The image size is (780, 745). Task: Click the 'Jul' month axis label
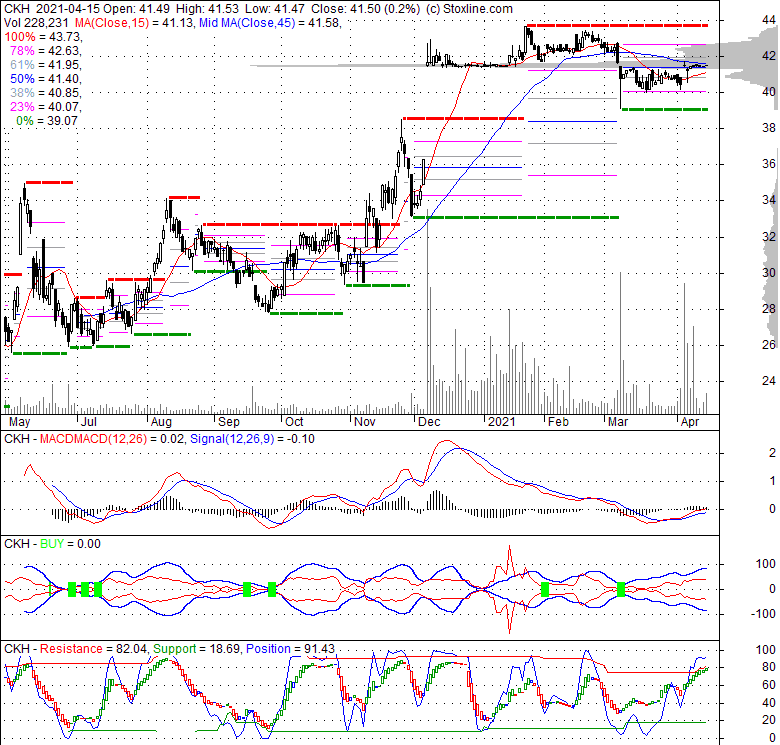[x=89, y=422]
